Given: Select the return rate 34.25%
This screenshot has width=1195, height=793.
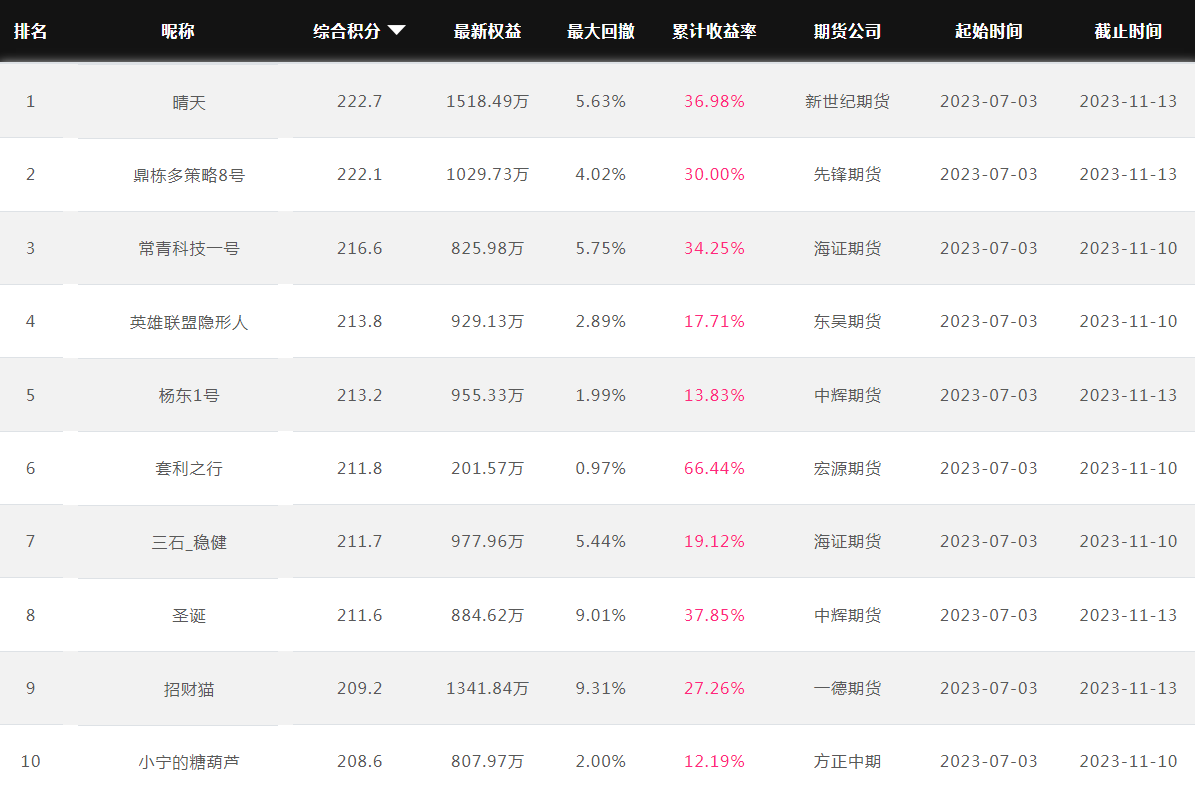Looking at the screenshot, I should tap(714, 248).
